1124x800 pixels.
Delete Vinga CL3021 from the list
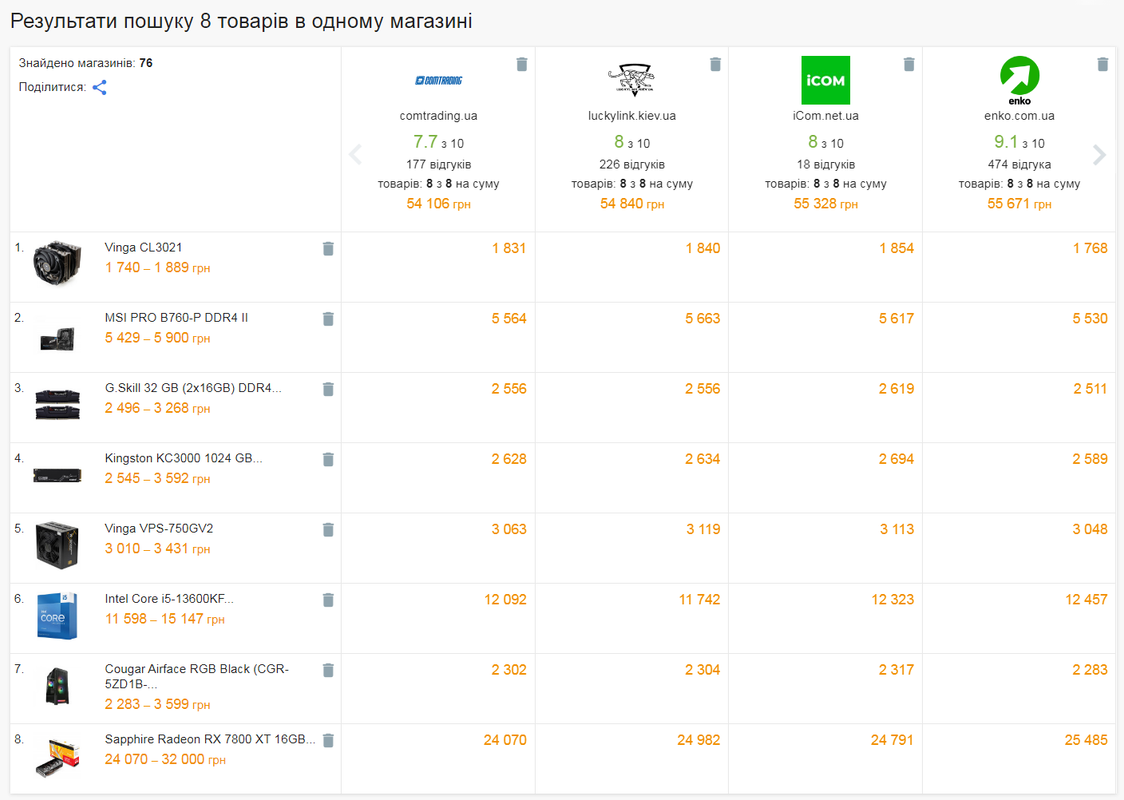328,249
